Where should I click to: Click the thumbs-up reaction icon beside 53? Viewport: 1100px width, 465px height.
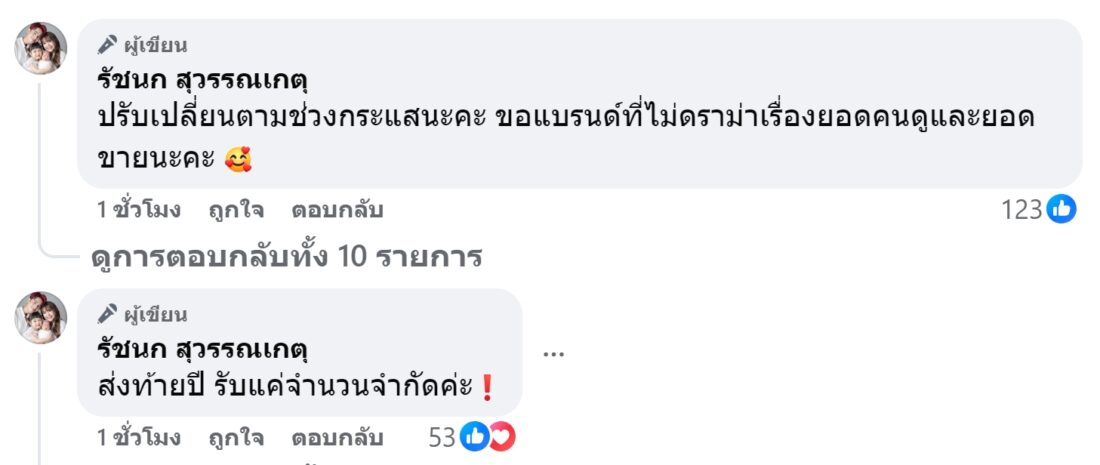(x=474, y=436)
